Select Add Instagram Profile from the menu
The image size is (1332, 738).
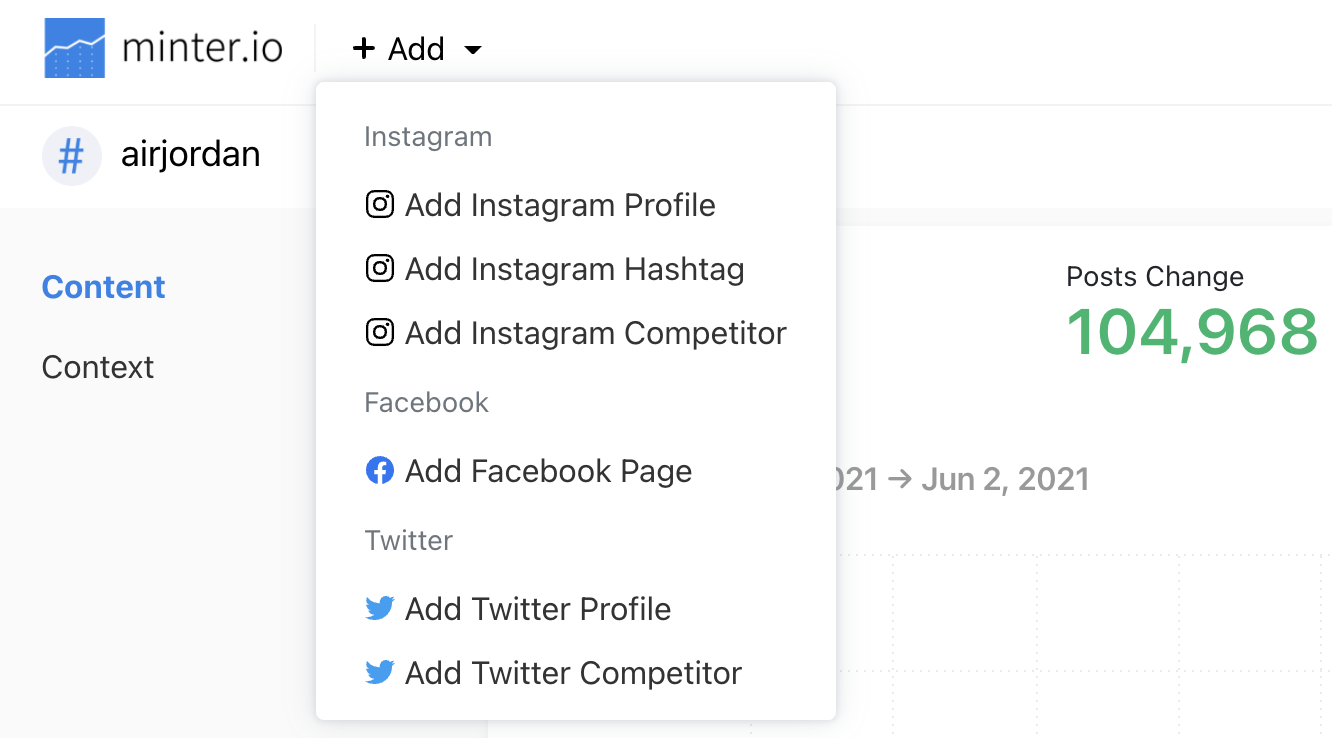[x=560, y=205]
